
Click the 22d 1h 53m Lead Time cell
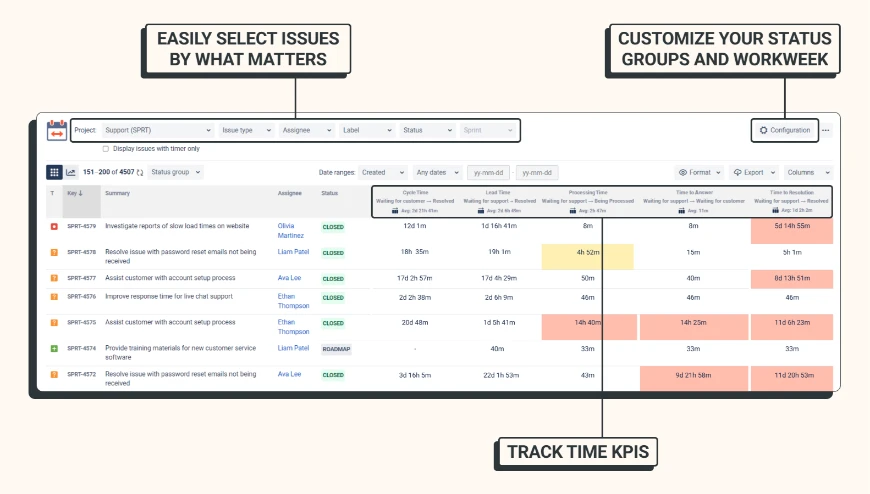(501, 376)
